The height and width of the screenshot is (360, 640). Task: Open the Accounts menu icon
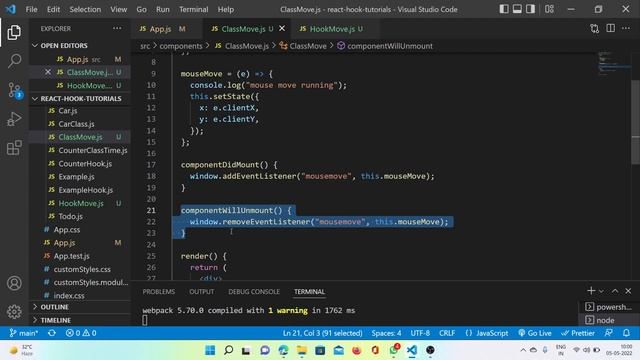click(x=14, y=283)
